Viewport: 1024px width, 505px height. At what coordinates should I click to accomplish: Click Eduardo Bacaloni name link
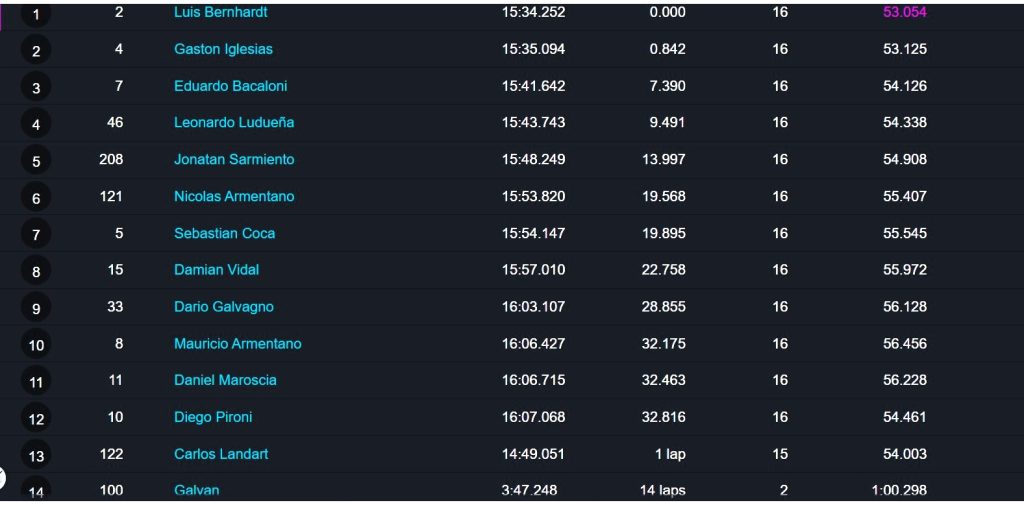pyautogui.click(x=231, y=86)
